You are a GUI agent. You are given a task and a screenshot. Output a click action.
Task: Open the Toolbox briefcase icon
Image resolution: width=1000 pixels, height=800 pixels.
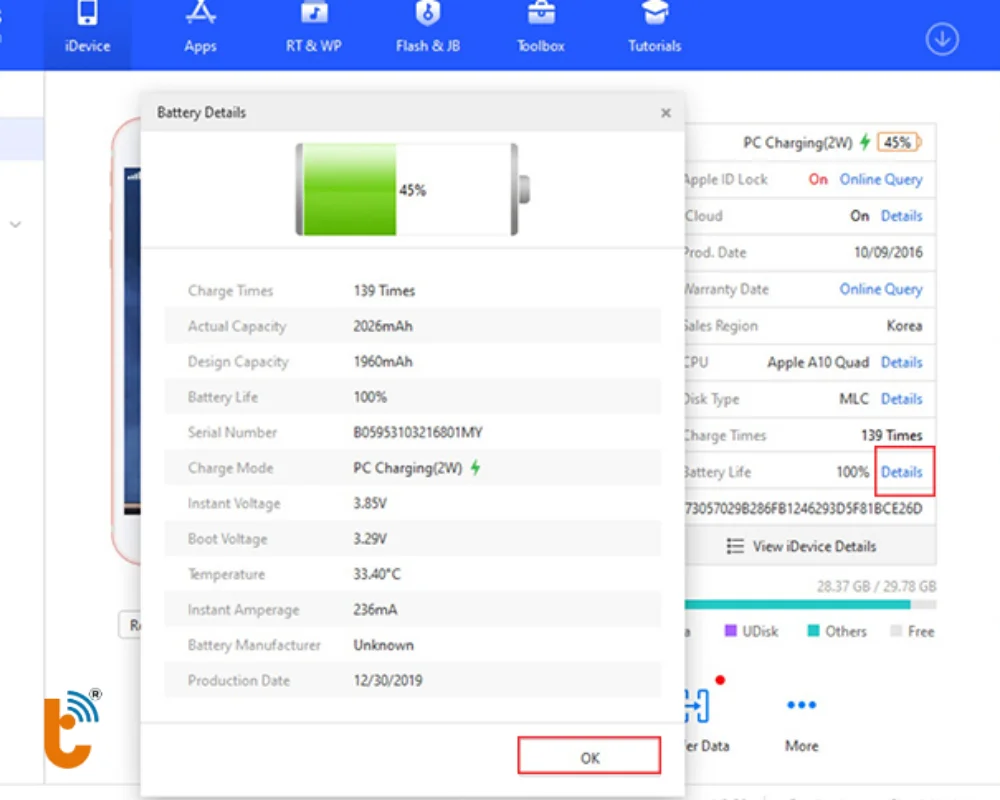coord(540,15)
